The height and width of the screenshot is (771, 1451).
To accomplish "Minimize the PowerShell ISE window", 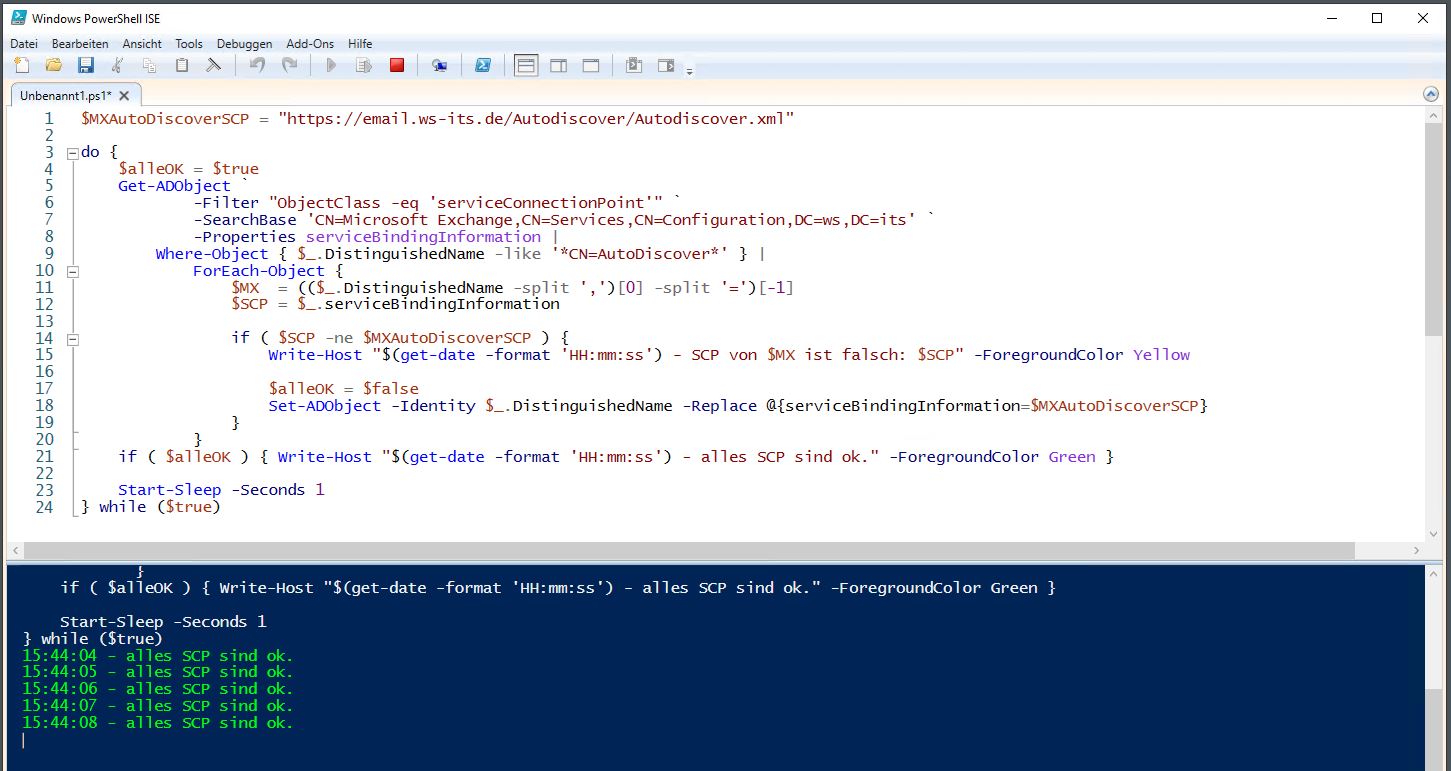I will 1331,18.
